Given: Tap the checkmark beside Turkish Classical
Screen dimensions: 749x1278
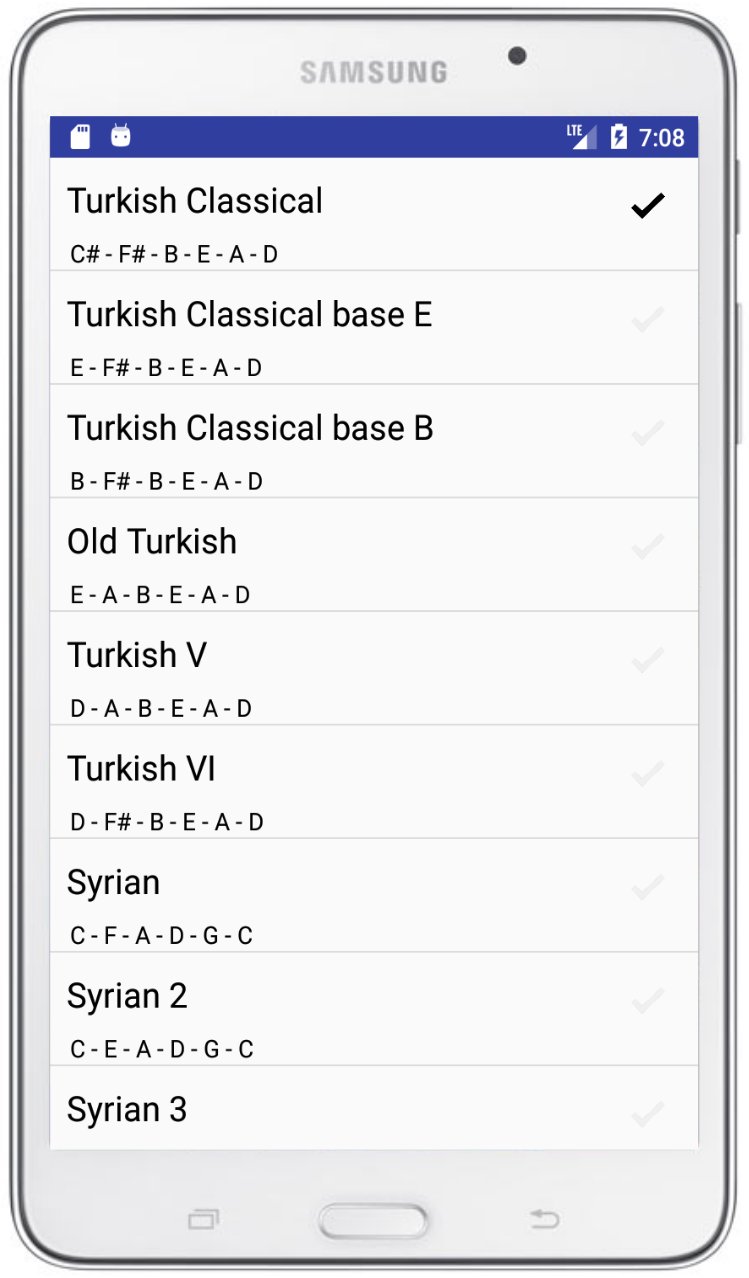Looking at the screenshot, I should [x=648, y=206].
